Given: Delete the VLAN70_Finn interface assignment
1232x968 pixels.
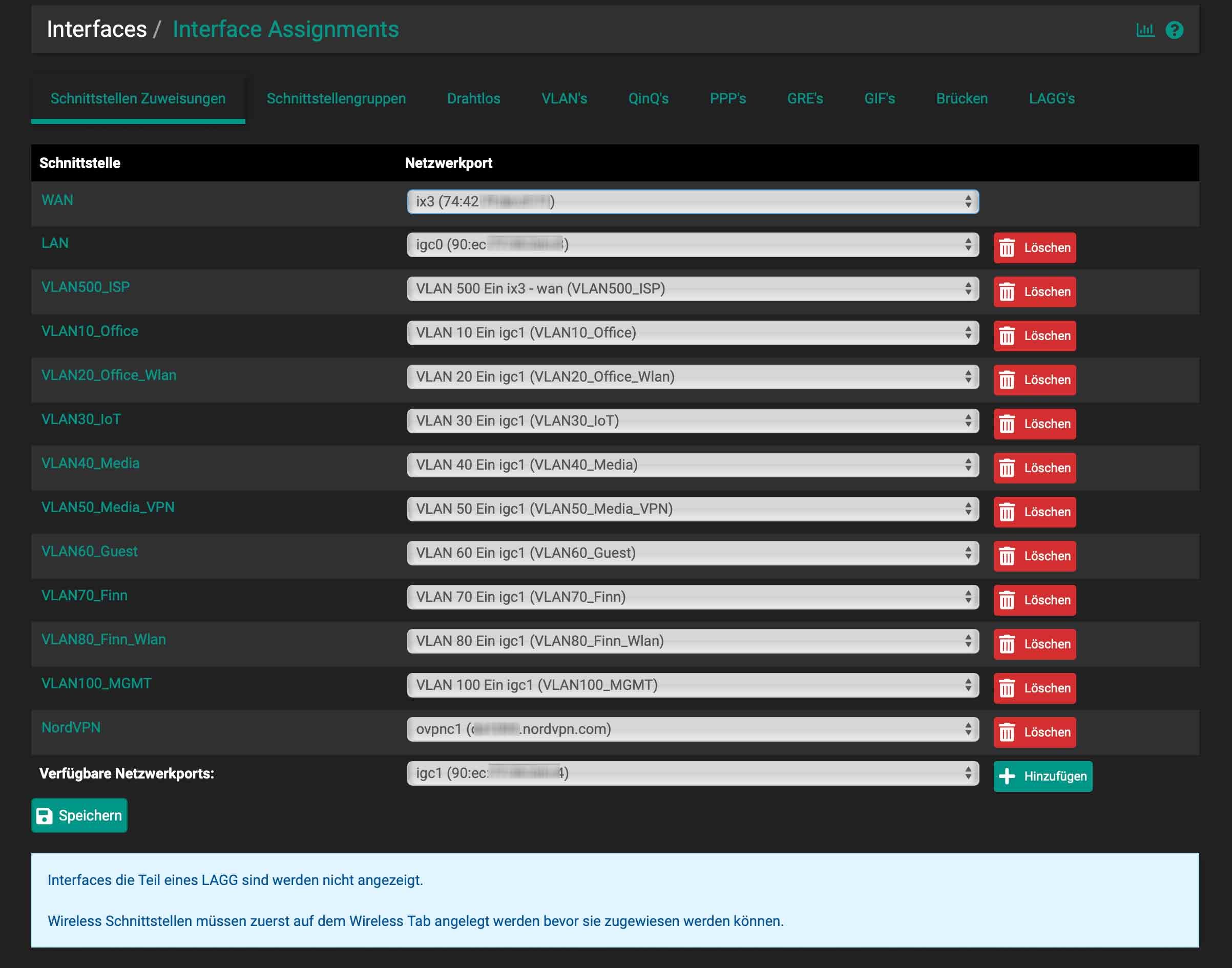Looking at the screenshot, I should coord(1034,600).
